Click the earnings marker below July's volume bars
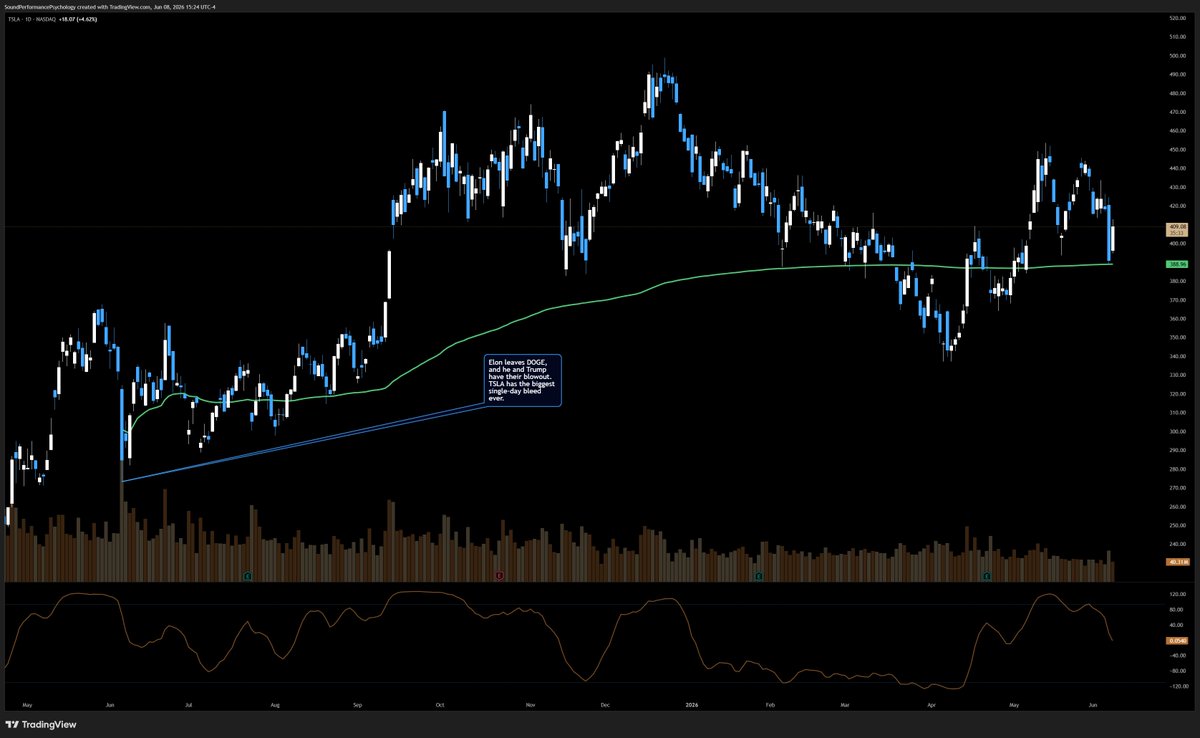The width and height of the screenshot is (1200, 738). (247, 576)
